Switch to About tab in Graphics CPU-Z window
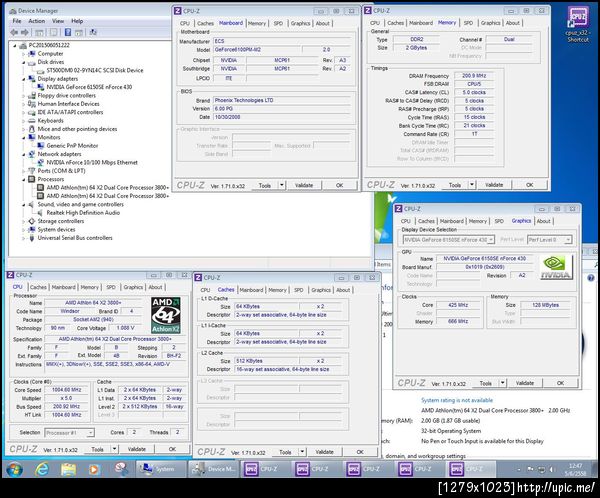The height and width of the screenshot is (498, 600). coord(543,221)
